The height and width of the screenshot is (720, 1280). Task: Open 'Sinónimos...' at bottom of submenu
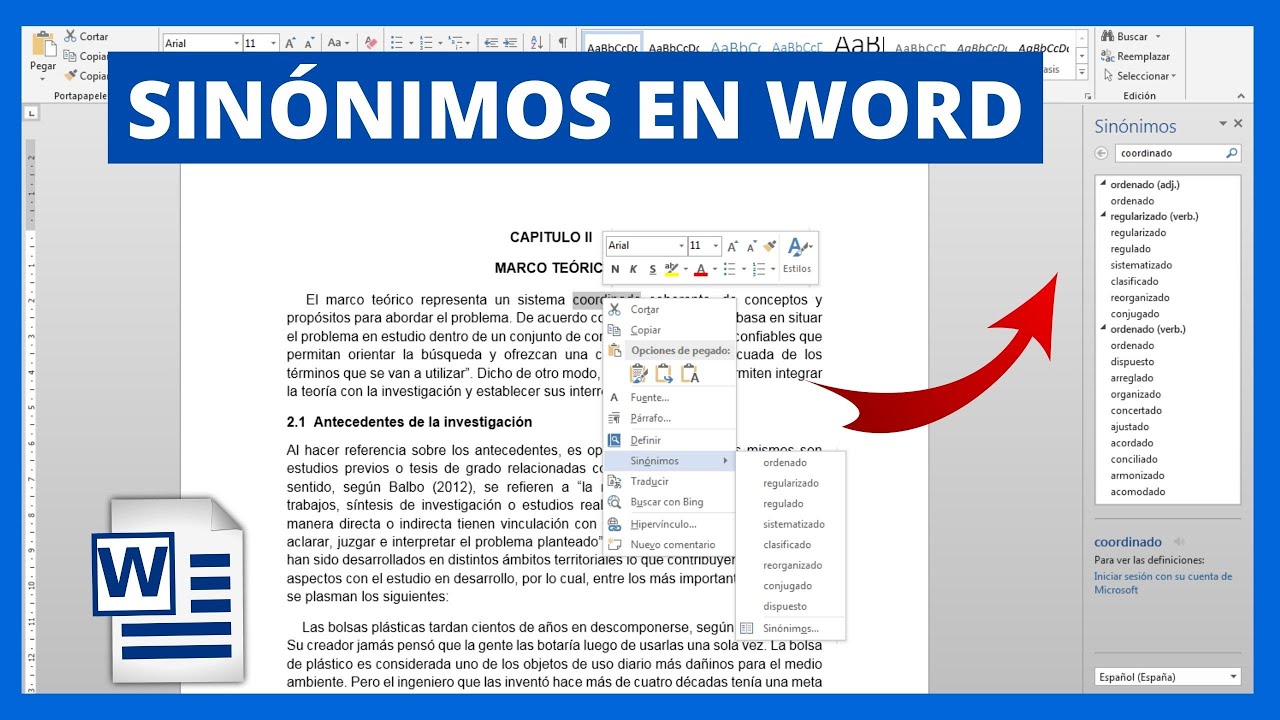click(x=791, y=628)
